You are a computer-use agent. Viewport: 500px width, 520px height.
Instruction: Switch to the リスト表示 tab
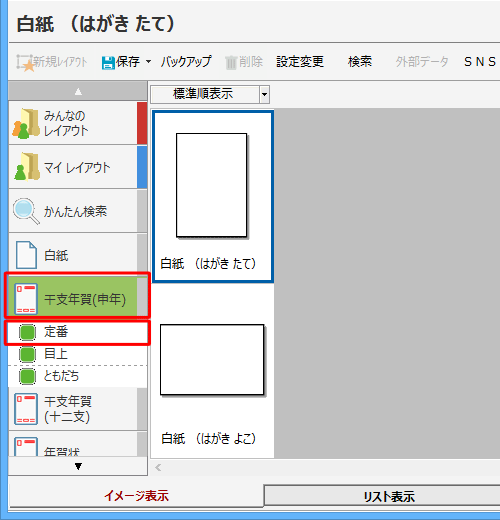click(x=389, y=497)
